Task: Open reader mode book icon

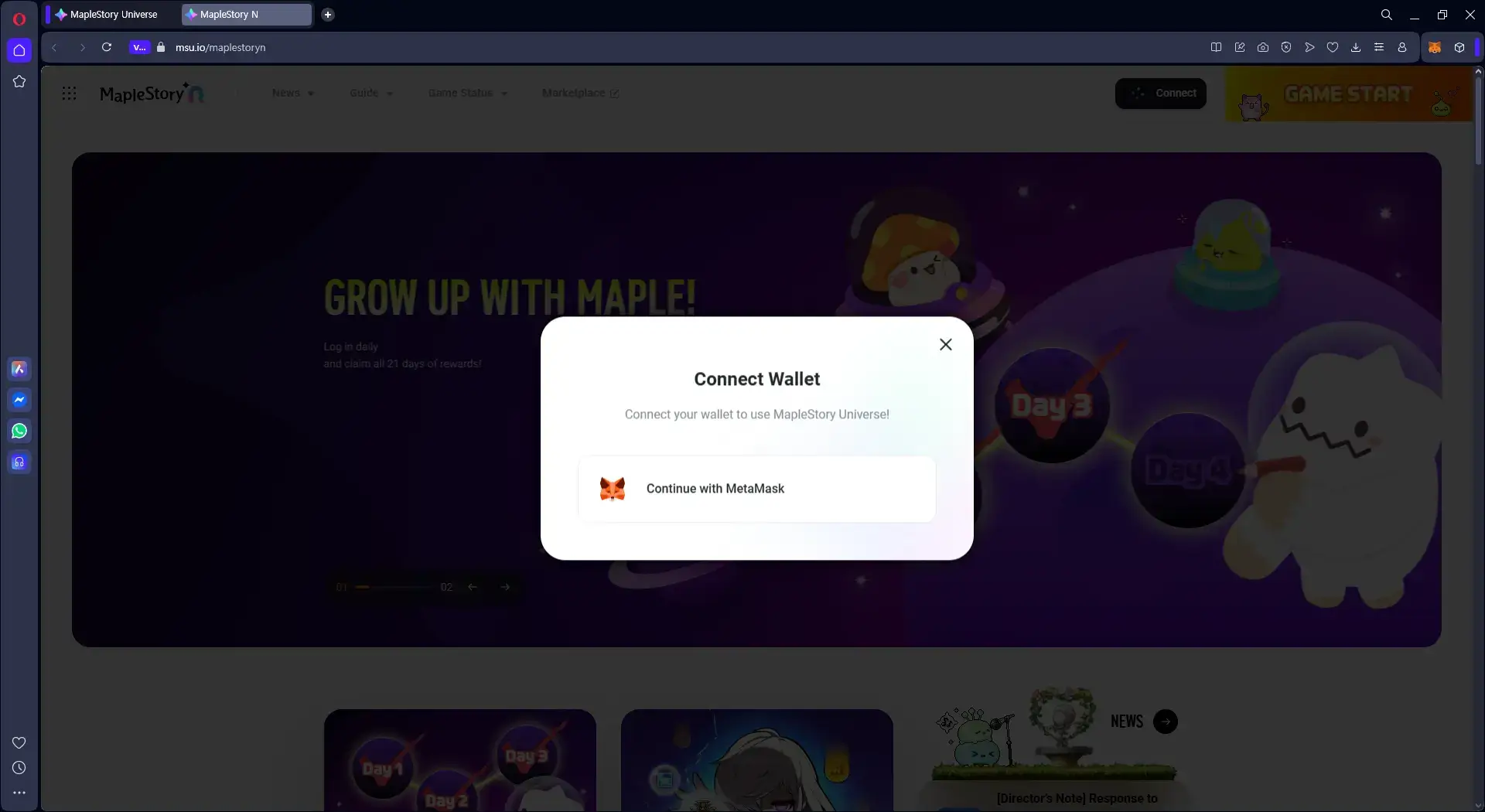Action: tap(1216, 47)
